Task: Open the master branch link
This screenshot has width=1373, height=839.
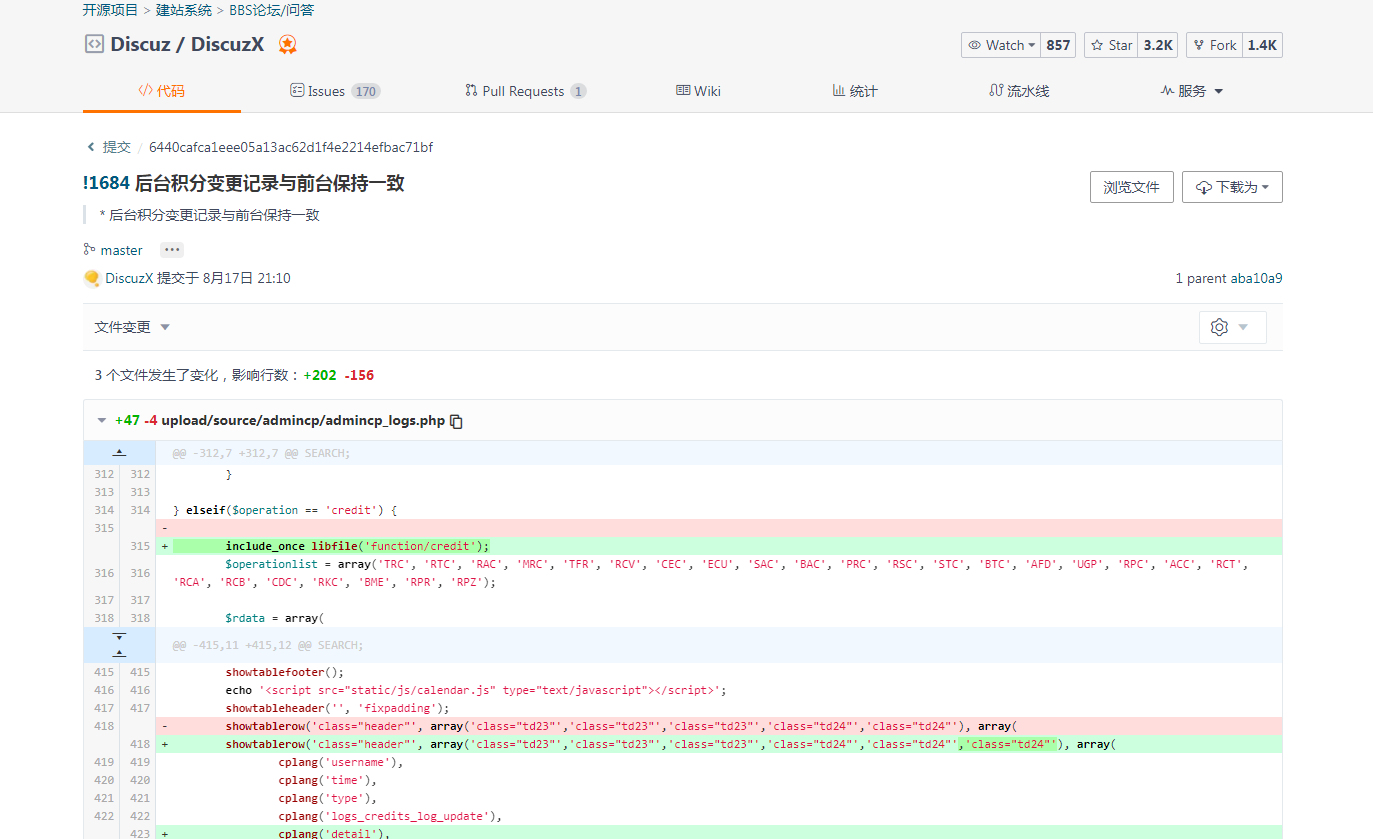Action: pos(122,250)
